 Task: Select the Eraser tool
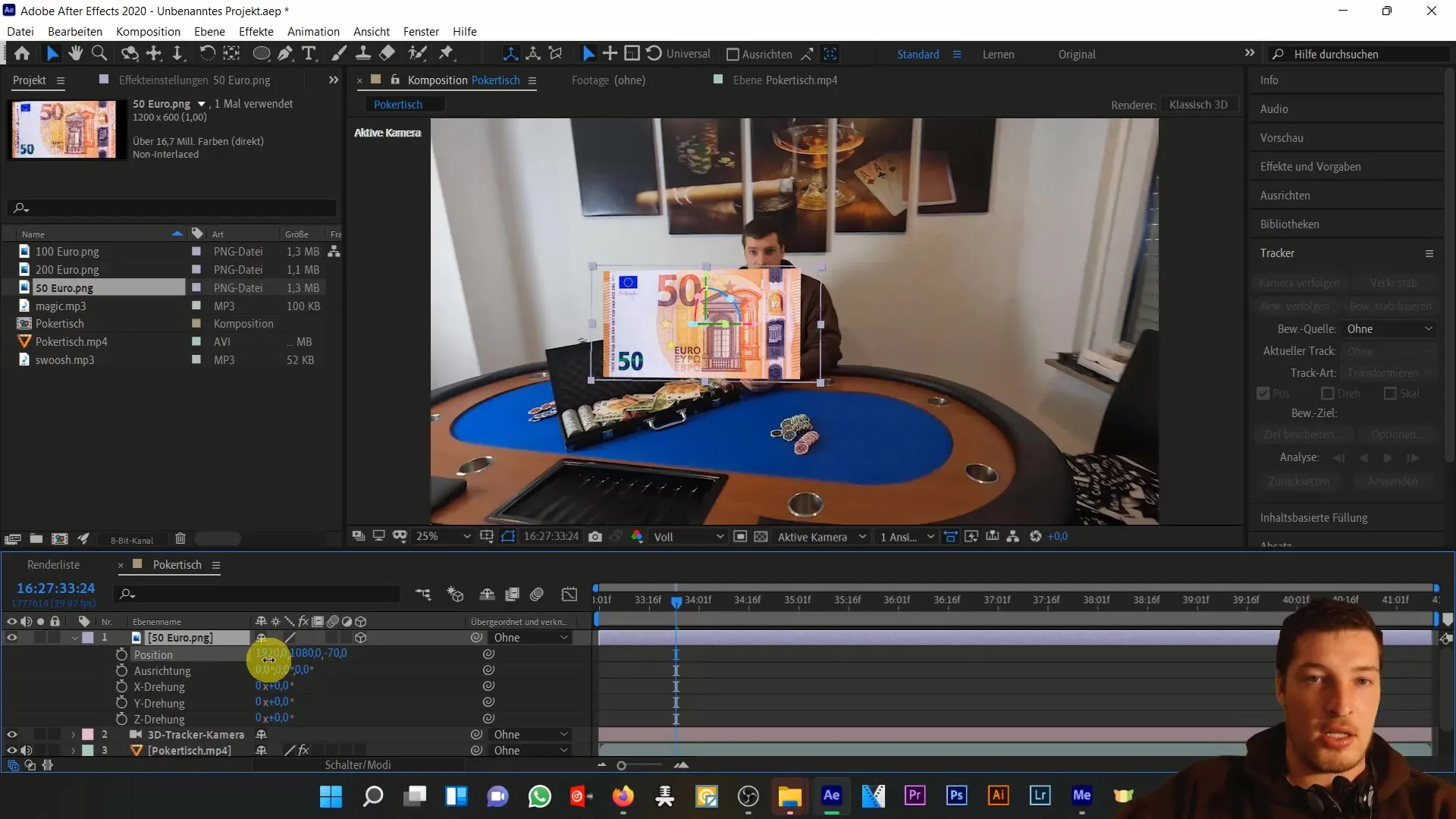click(388, 53)
